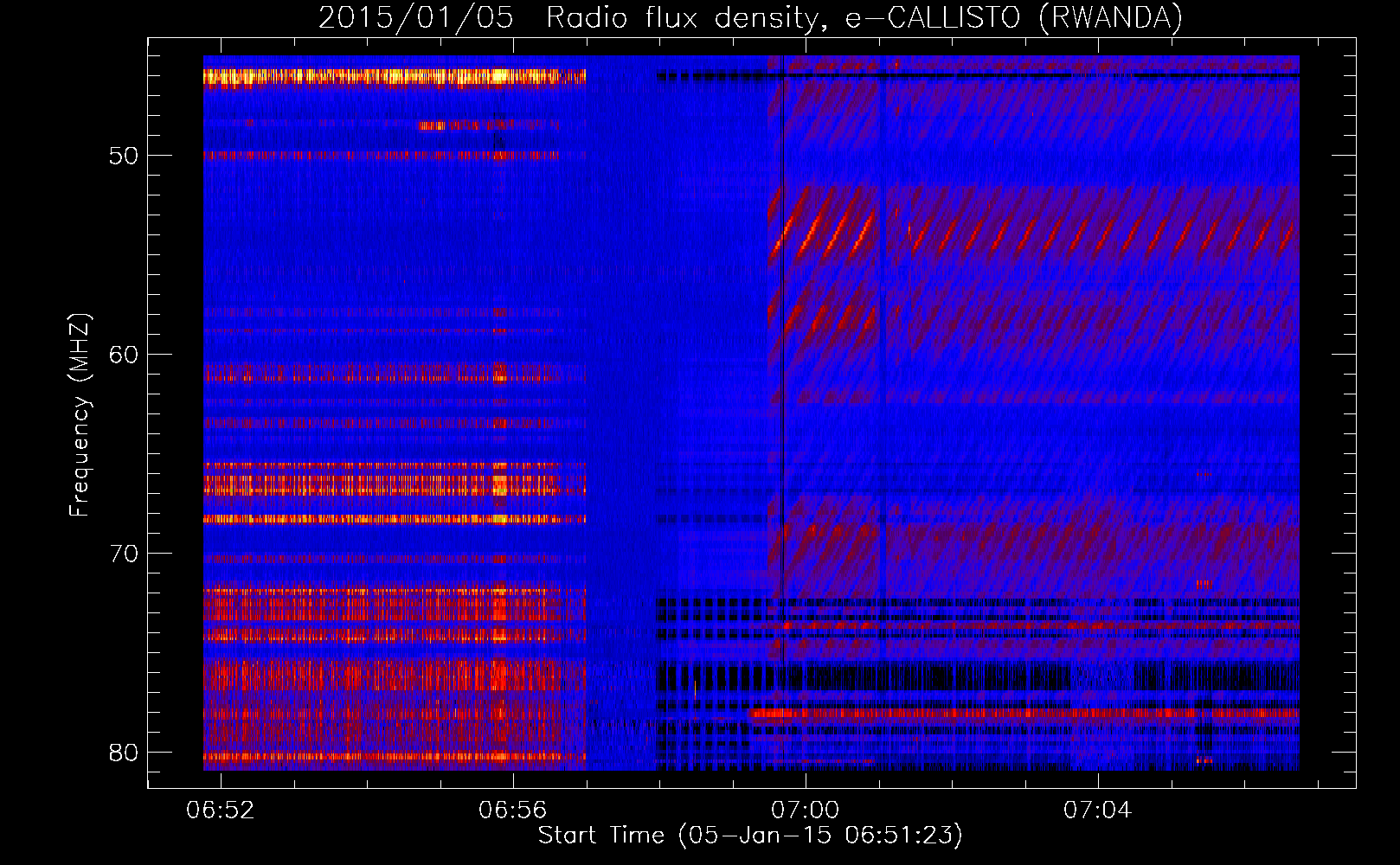
Task: Click the "60" frequency tick label
Action: pos(123,355)
